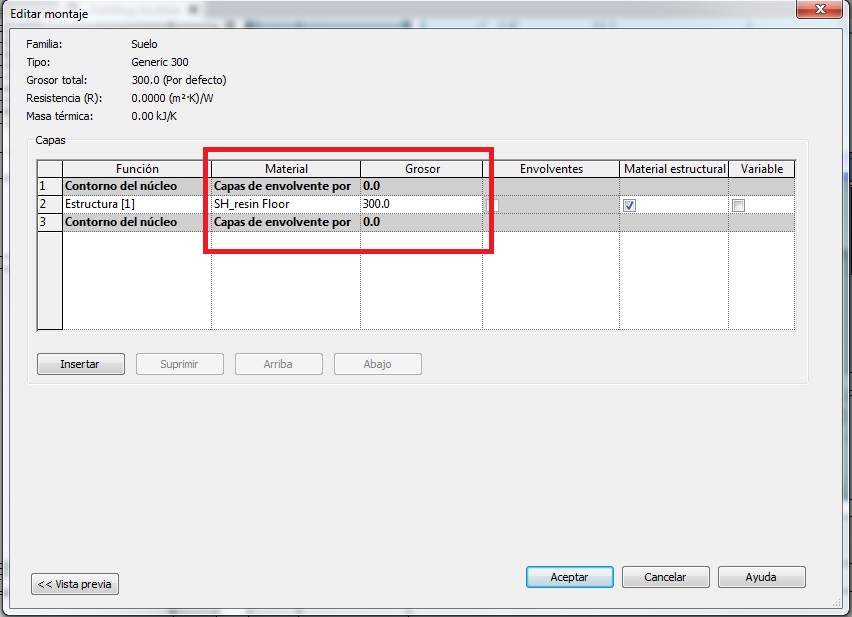Enable Variable checkbox for Estructura layer
Viewport: 852px width, 617px height.
point(738,205)
